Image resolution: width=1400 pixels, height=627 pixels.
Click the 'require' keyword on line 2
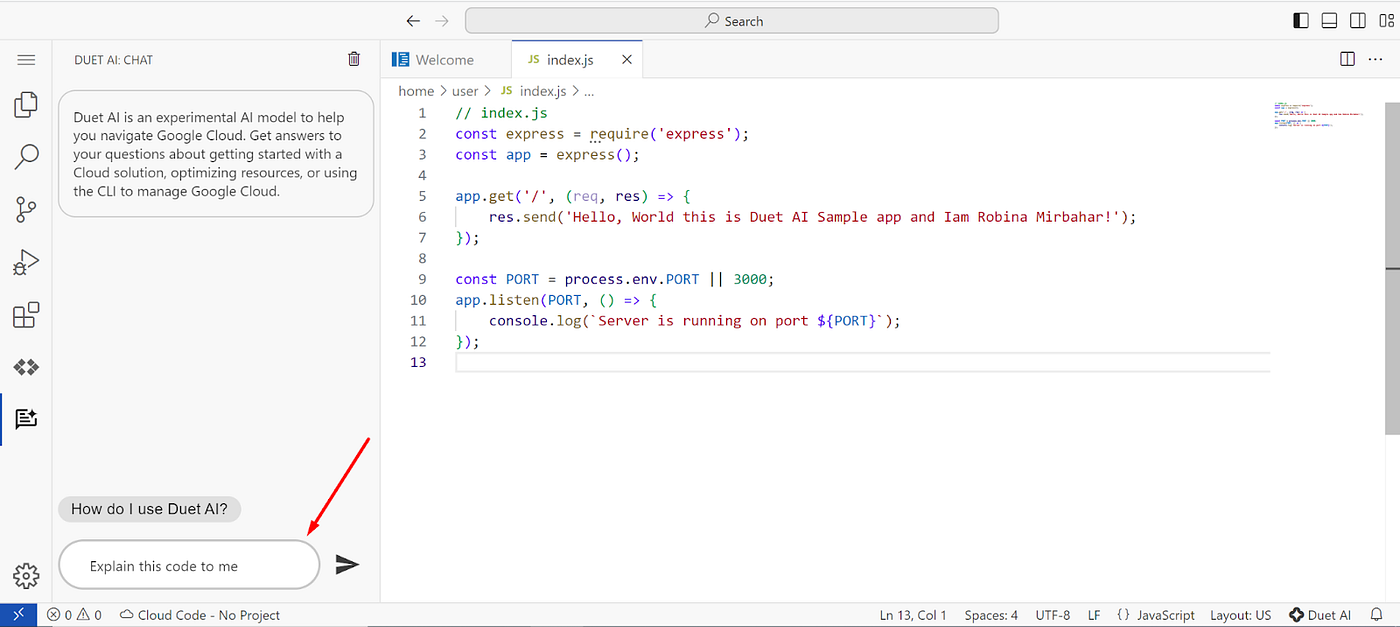[x=619, y=134]
